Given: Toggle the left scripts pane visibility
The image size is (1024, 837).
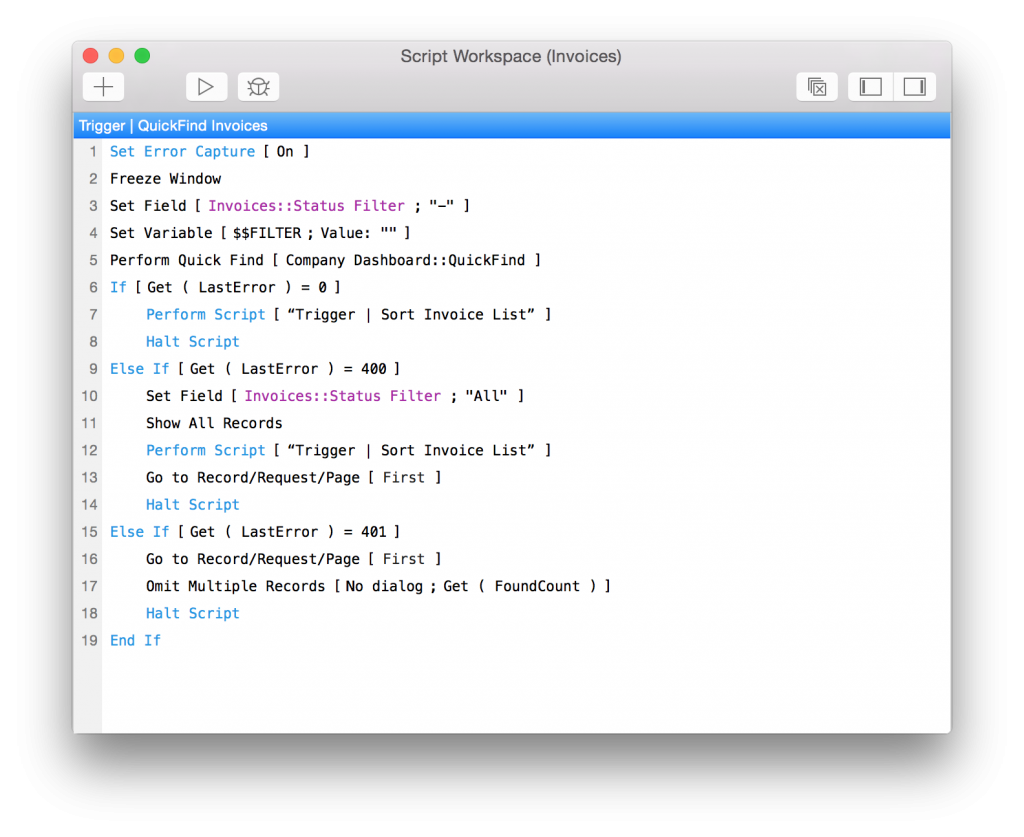Looking at the screenshot, I should (x=869, y=87).
